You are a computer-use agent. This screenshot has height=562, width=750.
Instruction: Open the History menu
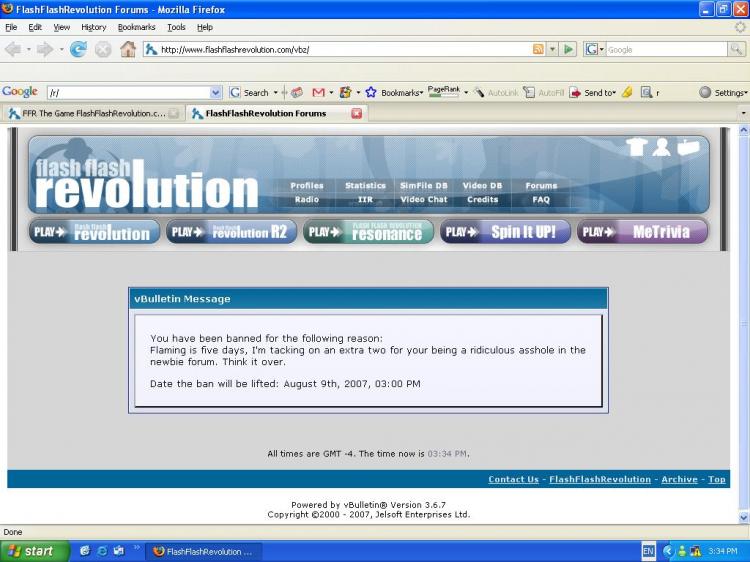tap(94, 27)
